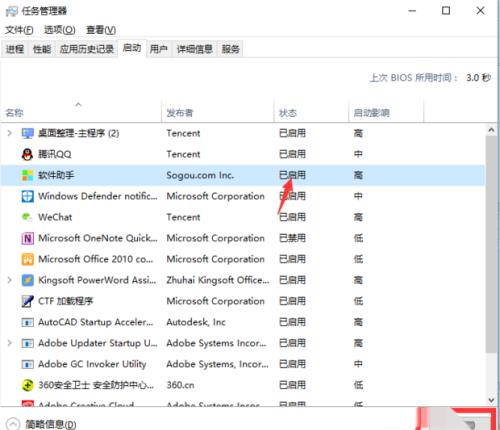Click 已启用 status of 腾讯QQ row
Image resolution: width=500 pixels, height=430 pixels.
(292, 154)
